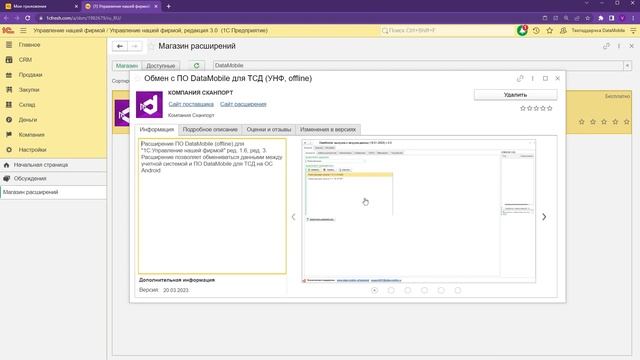Screen dimensions: 640x360
Task: Open Настройки section in sidebar
Action: point(53,150)
